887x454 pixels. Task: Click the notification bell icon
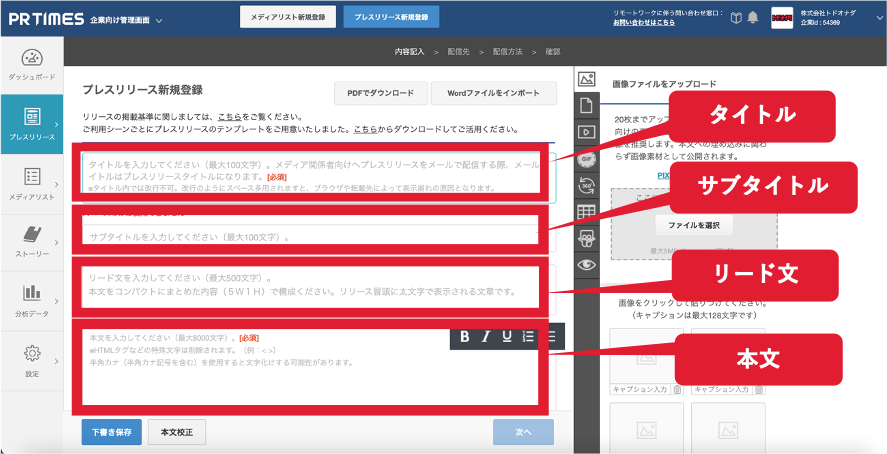(x=752, y=18)
